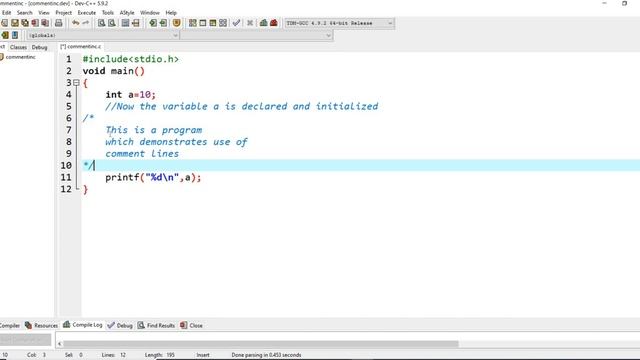
Task: Click the Save file toolbar icon
Action: coord(15,23)
